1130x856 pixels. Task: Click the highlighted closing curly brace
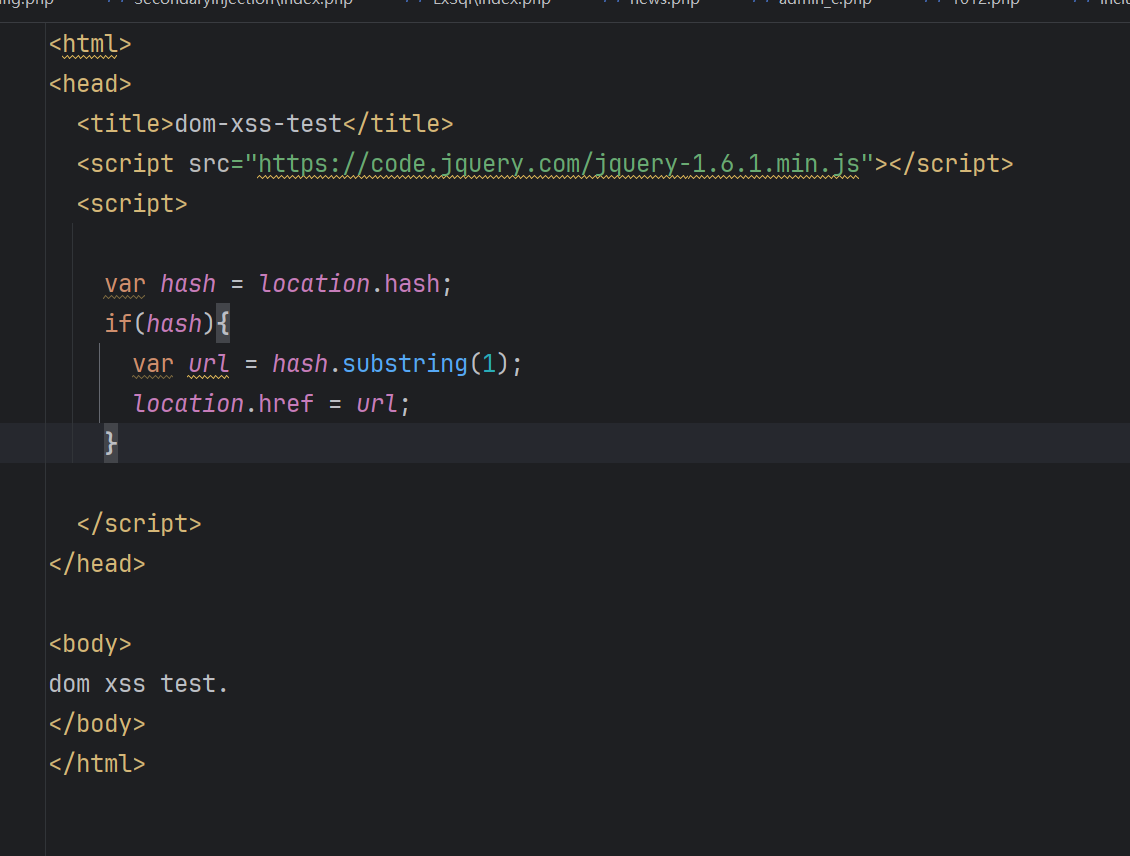pos(111,443)
